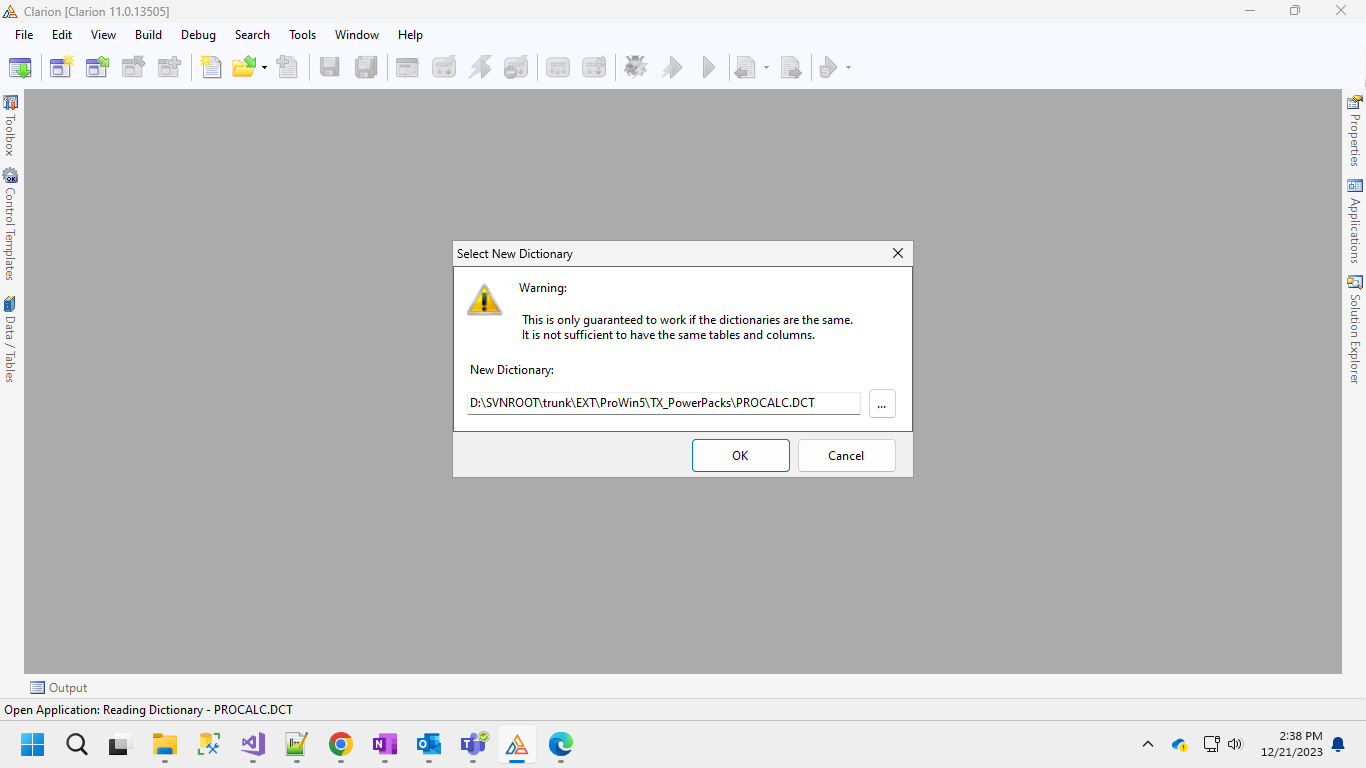Expand the dropdown arrow beside Open File

264,68
